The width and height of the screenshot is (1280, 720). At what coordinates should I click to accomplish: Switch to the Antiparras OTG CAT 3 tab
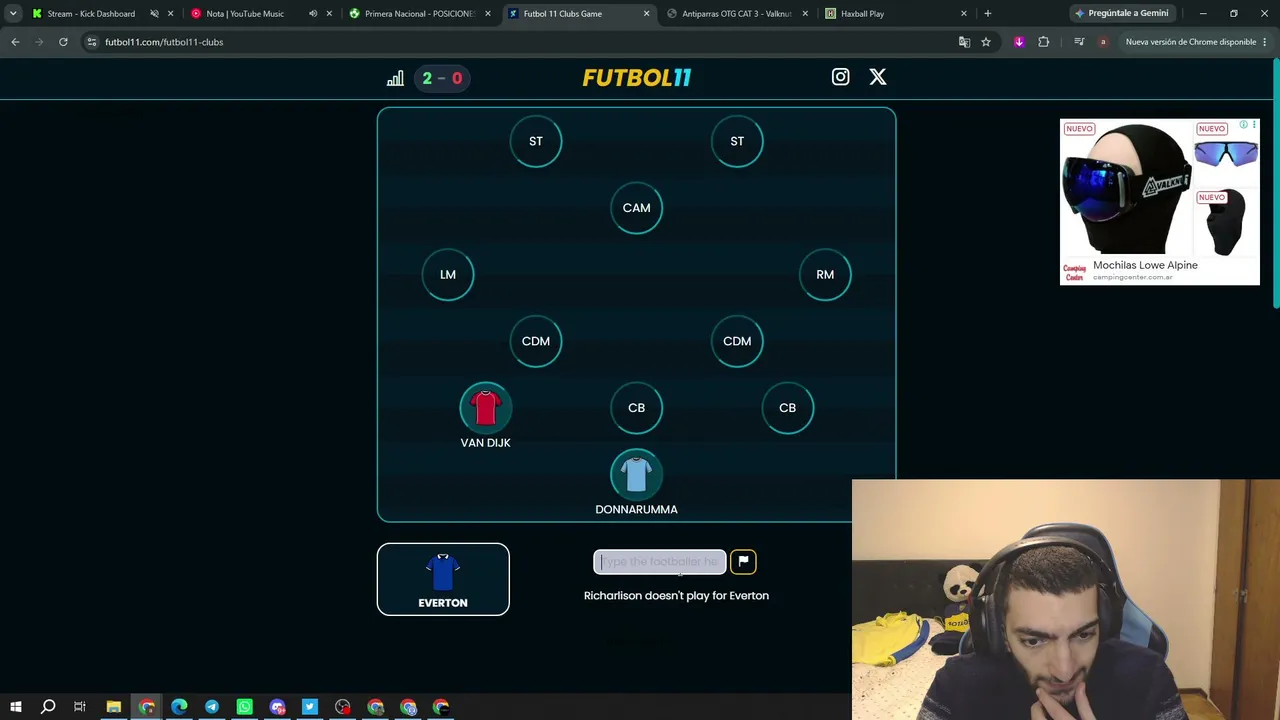737,14
